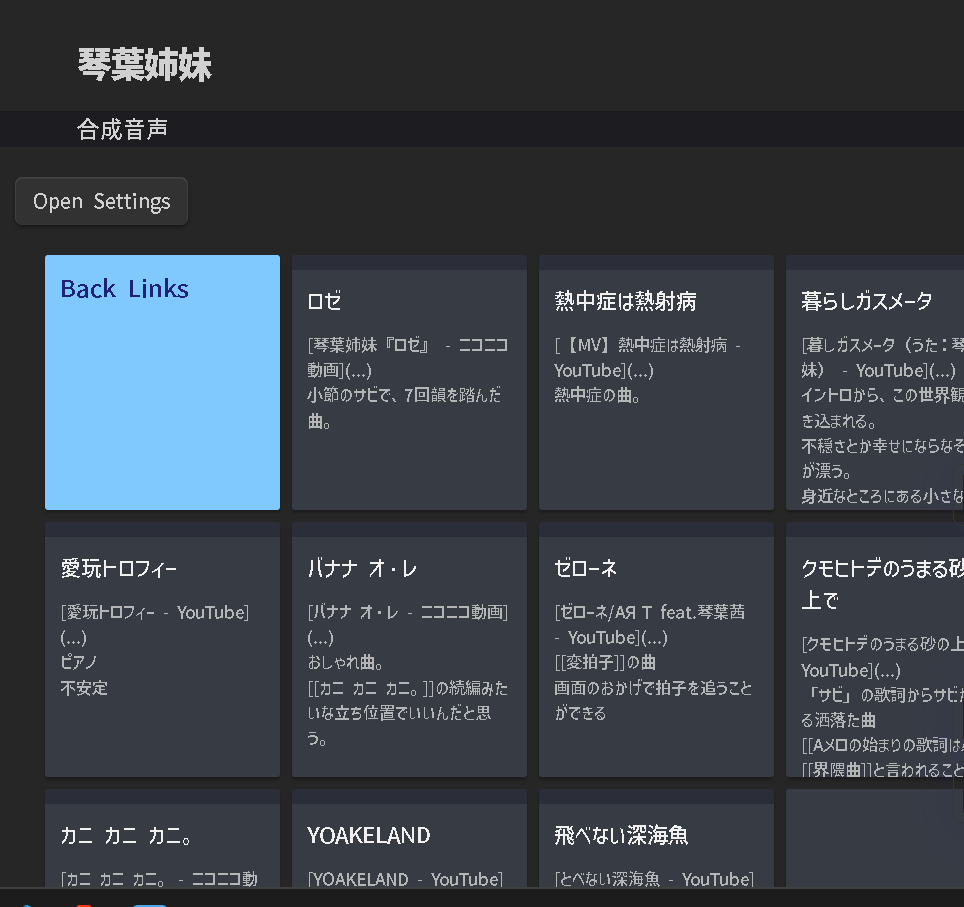This screenshot has width=964, height=907.
Task: Open the 愛玩トロフィー note
Action: [162, 650]
